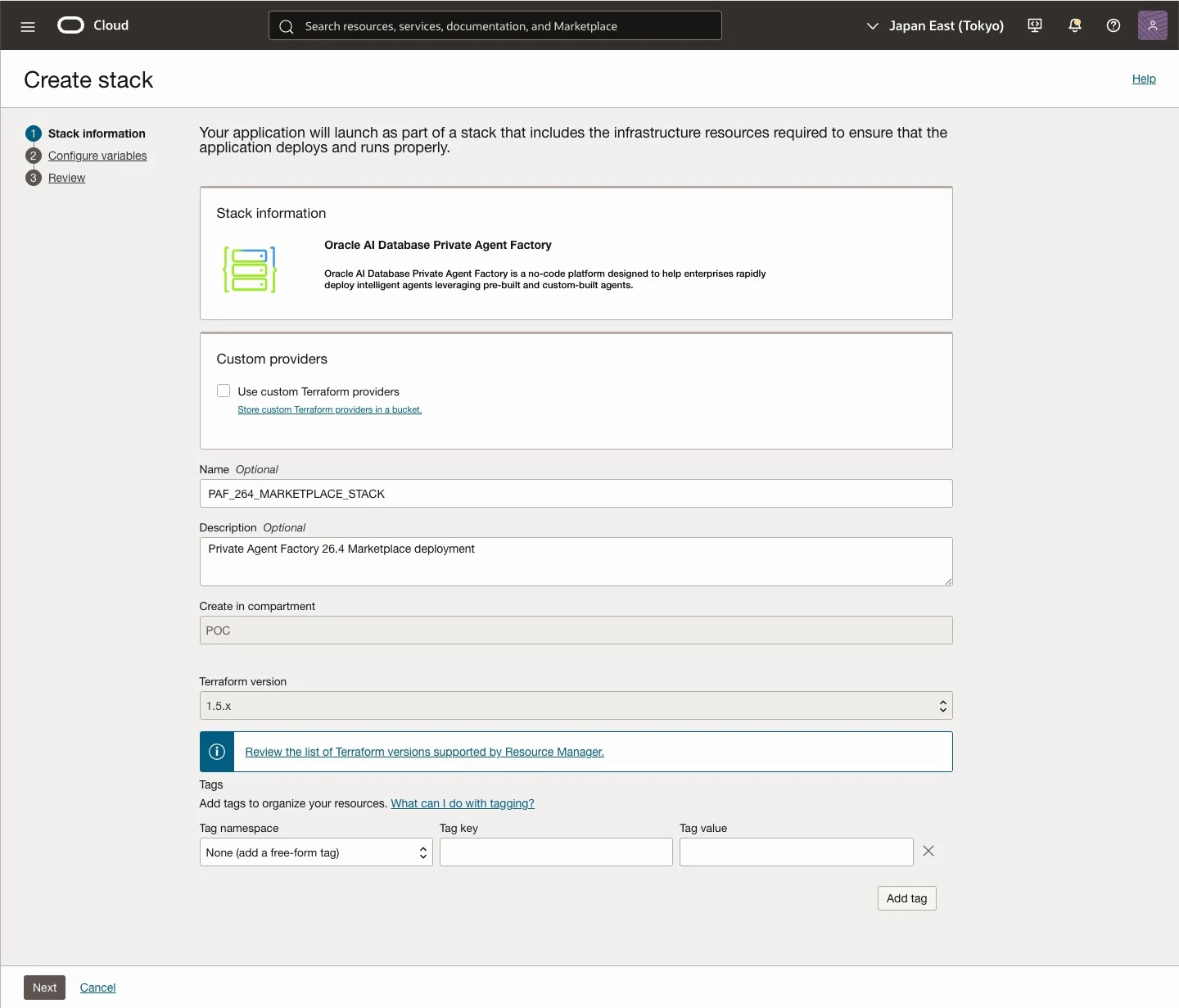Open the supported Terraform versions list link
Viewport: 1179px width, 1008px height.
point(424,752)
